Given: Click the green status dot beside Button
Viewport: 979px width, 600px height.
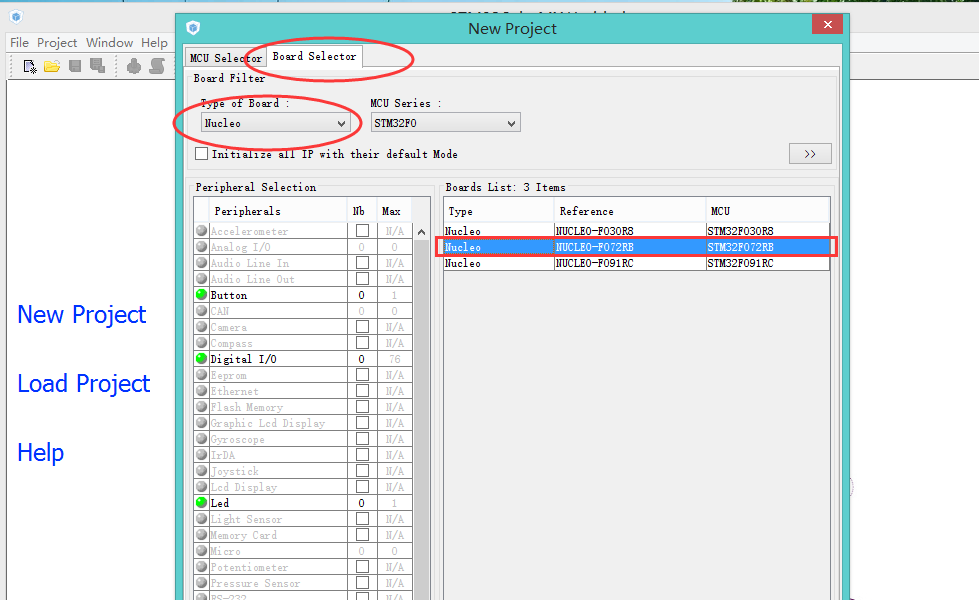Looking at the screenshot, I should pos(201,294).
